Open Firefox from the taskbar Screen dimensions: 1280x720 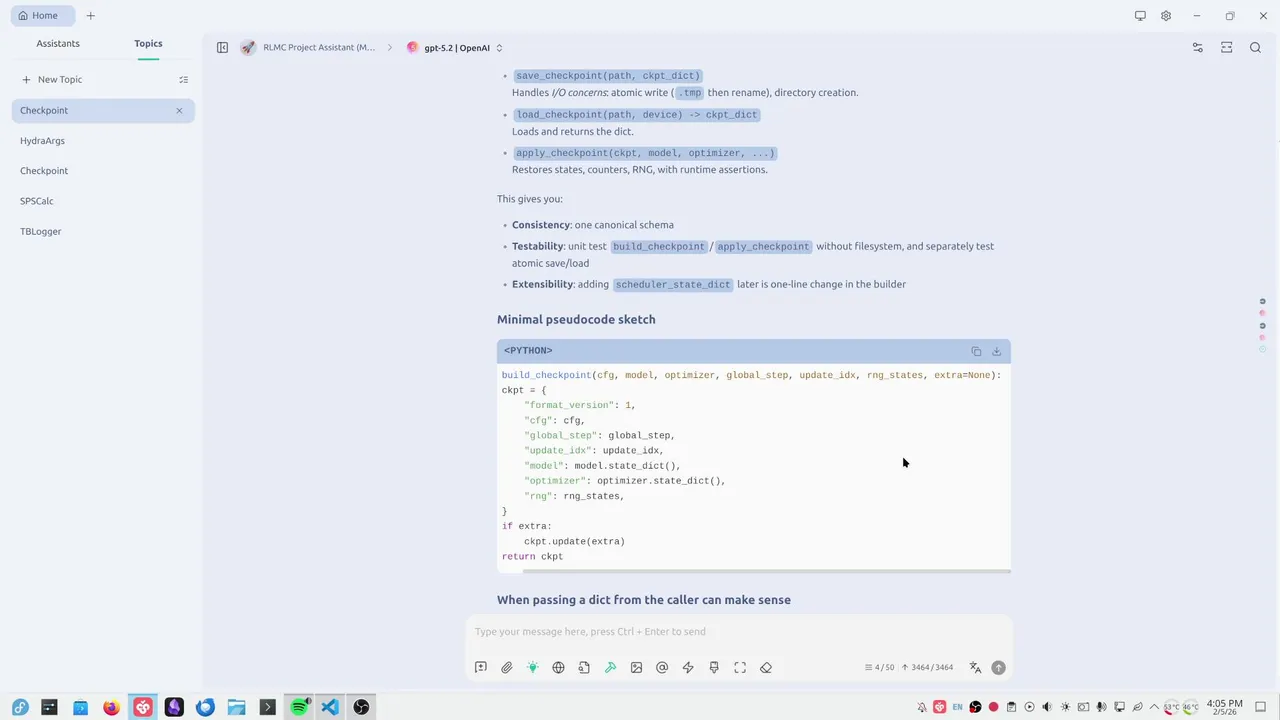click(111, 707)
